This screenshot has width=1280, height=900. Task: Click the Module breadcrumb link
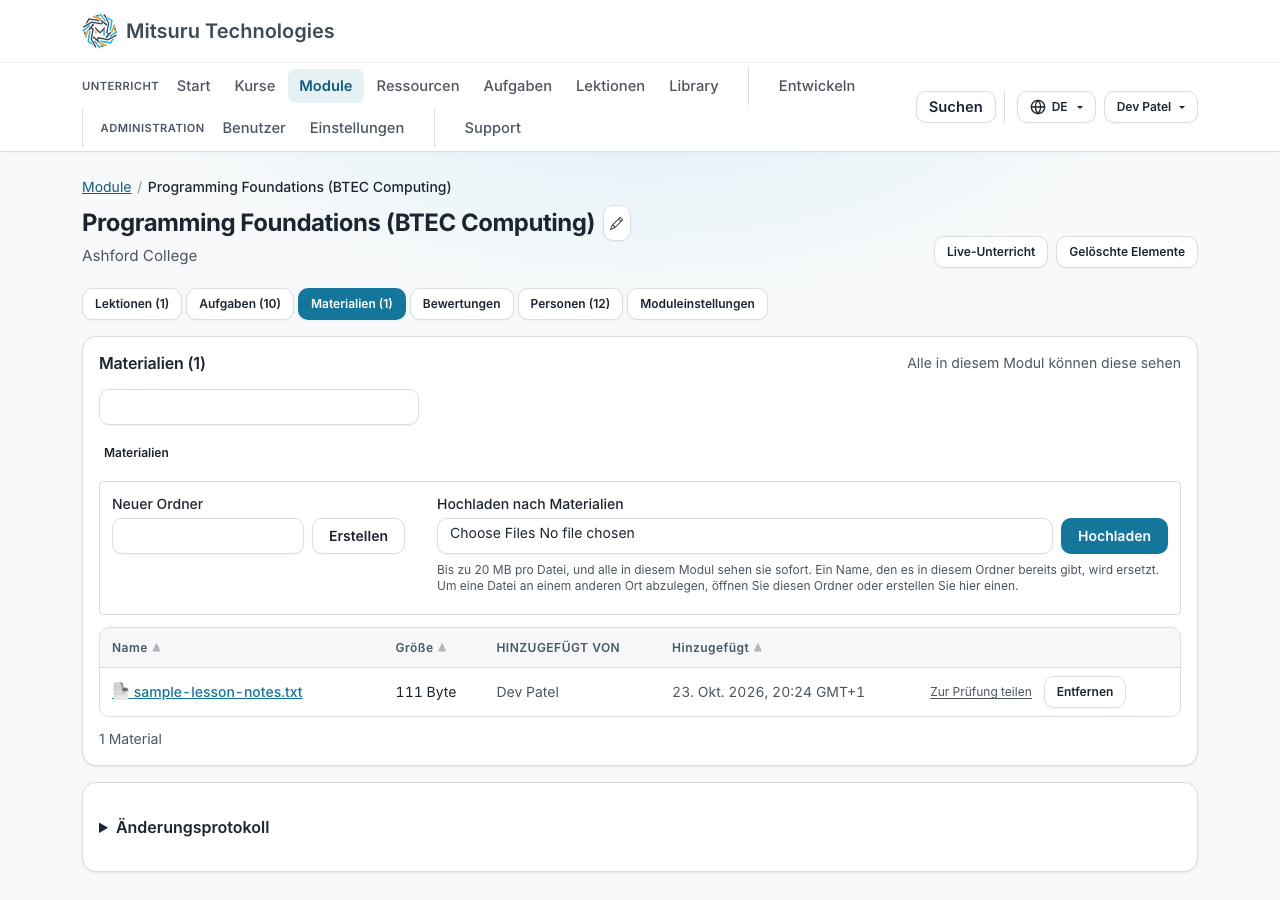pyautogui.click(x=107, y=187)
